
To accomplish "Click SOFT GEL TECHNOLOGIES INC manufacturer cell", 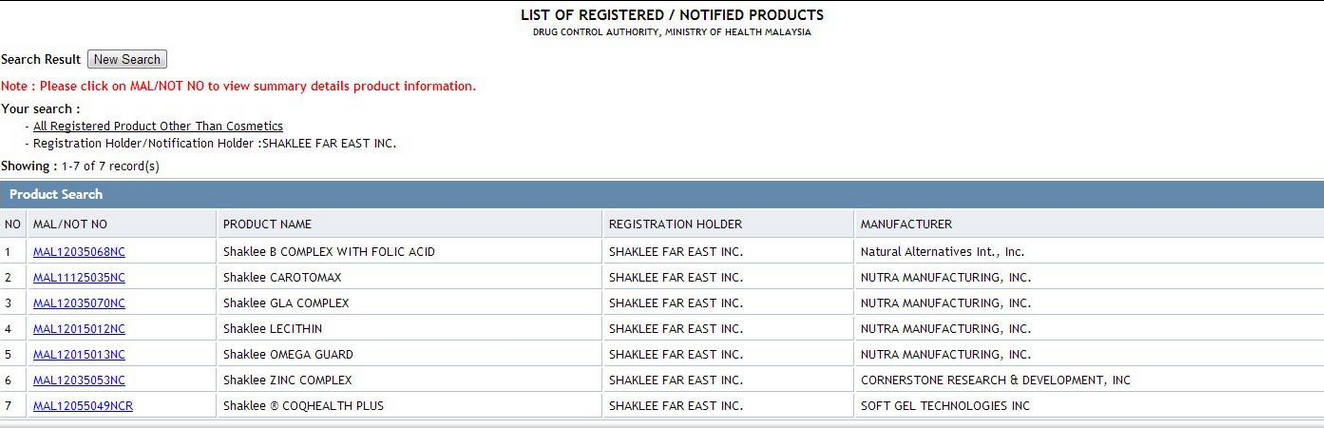I will pyautogui.click(x=945, y=406).
